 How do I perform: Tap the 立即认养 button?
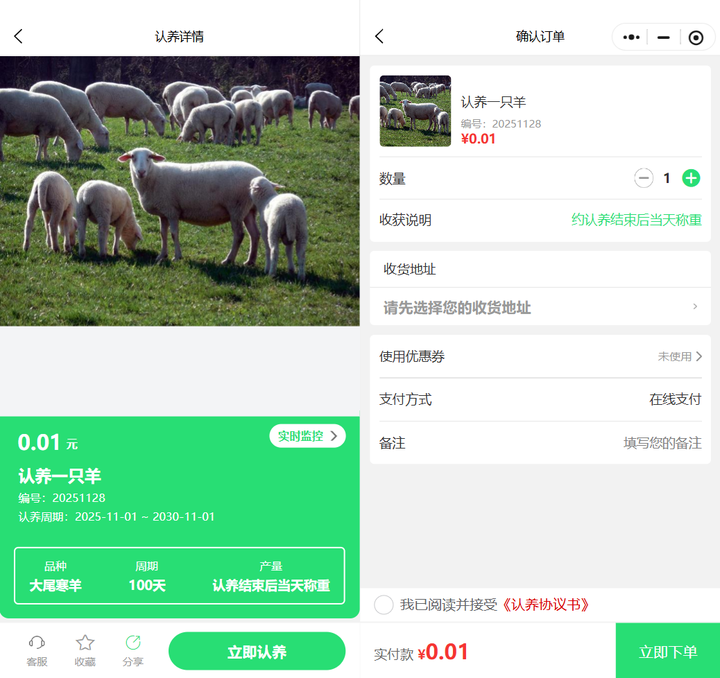click(x=257, y=651)
